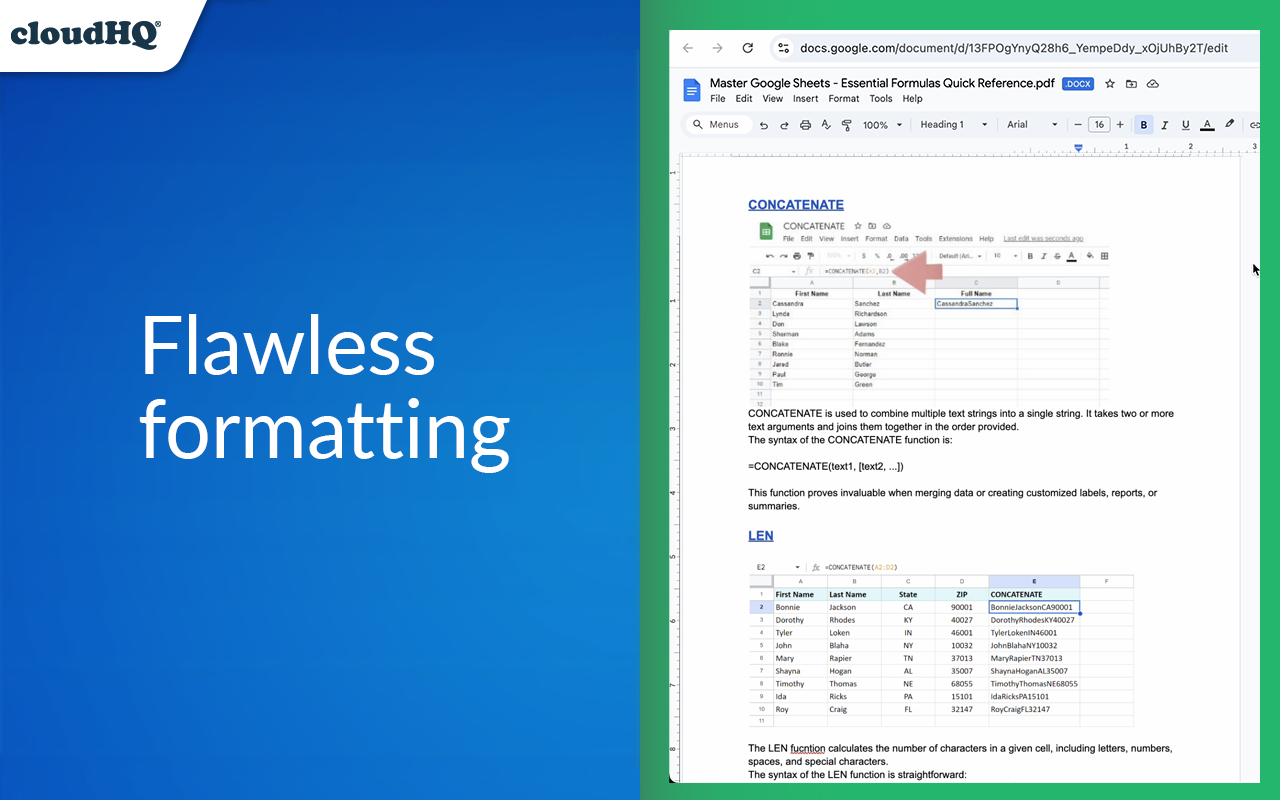Click the indent marker on horizontal ruler

(x=1078, y=147)
